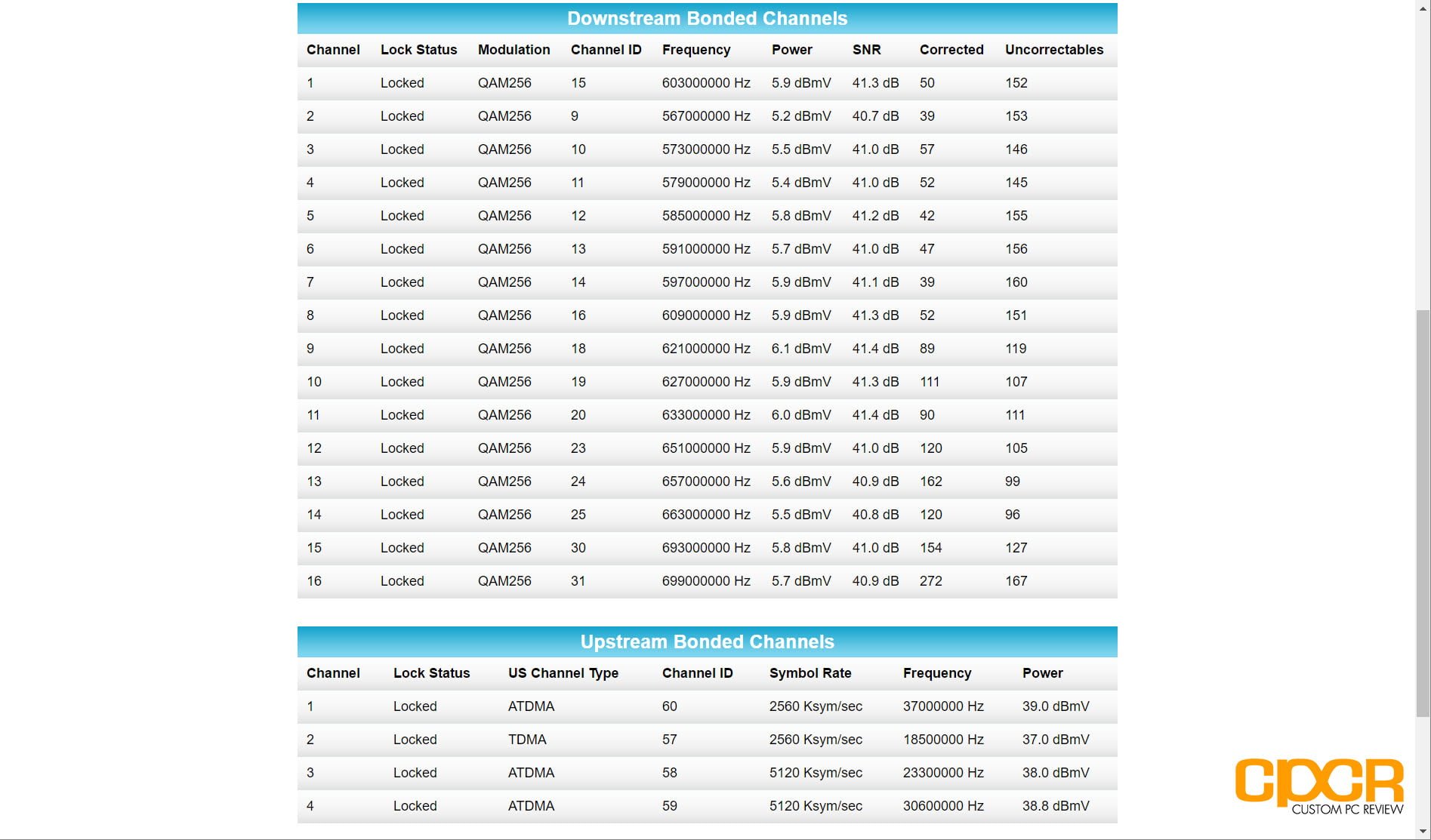Click frequency 699000000 Hz
This screenshot has width=1431, height=840.
(706, 581)
